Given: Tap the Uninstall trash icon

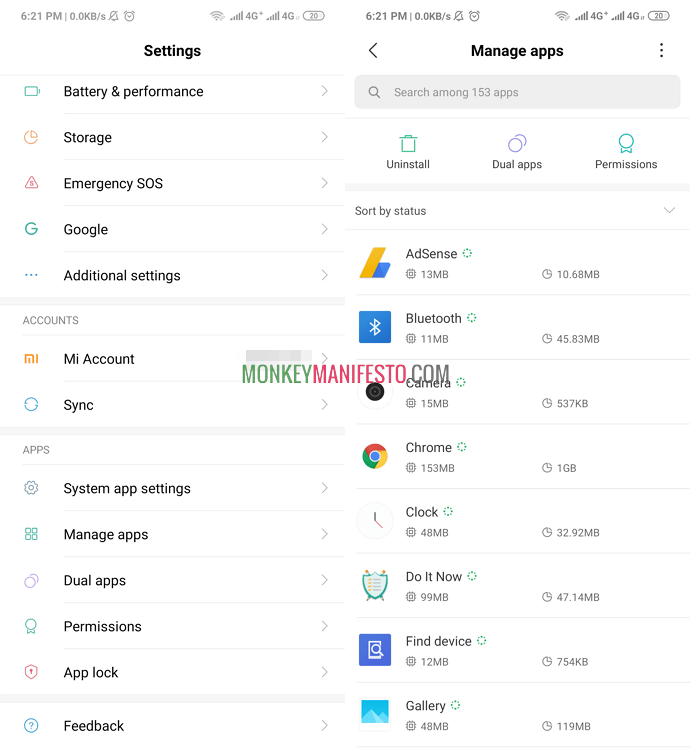Looking at the screenshot, I should pos(408,143).
